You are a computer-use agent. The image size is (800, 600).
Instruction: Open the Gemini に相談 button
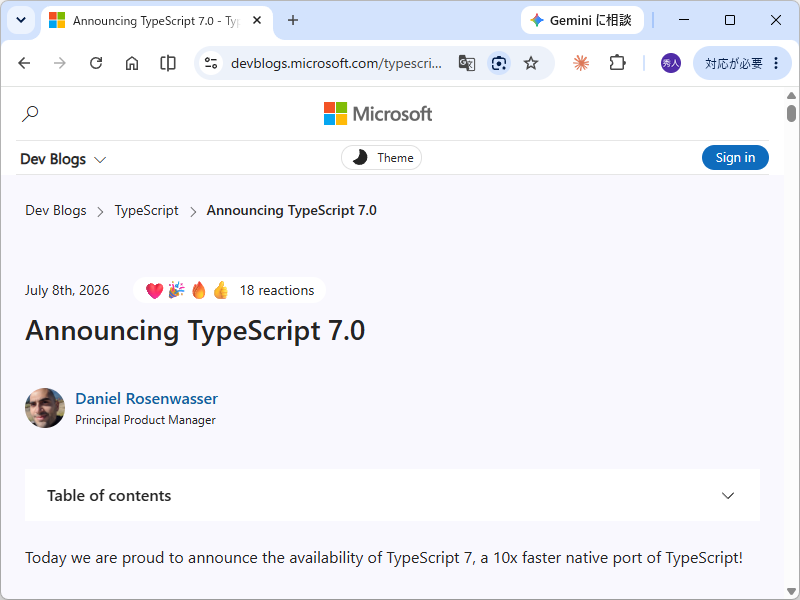(582, 20)
